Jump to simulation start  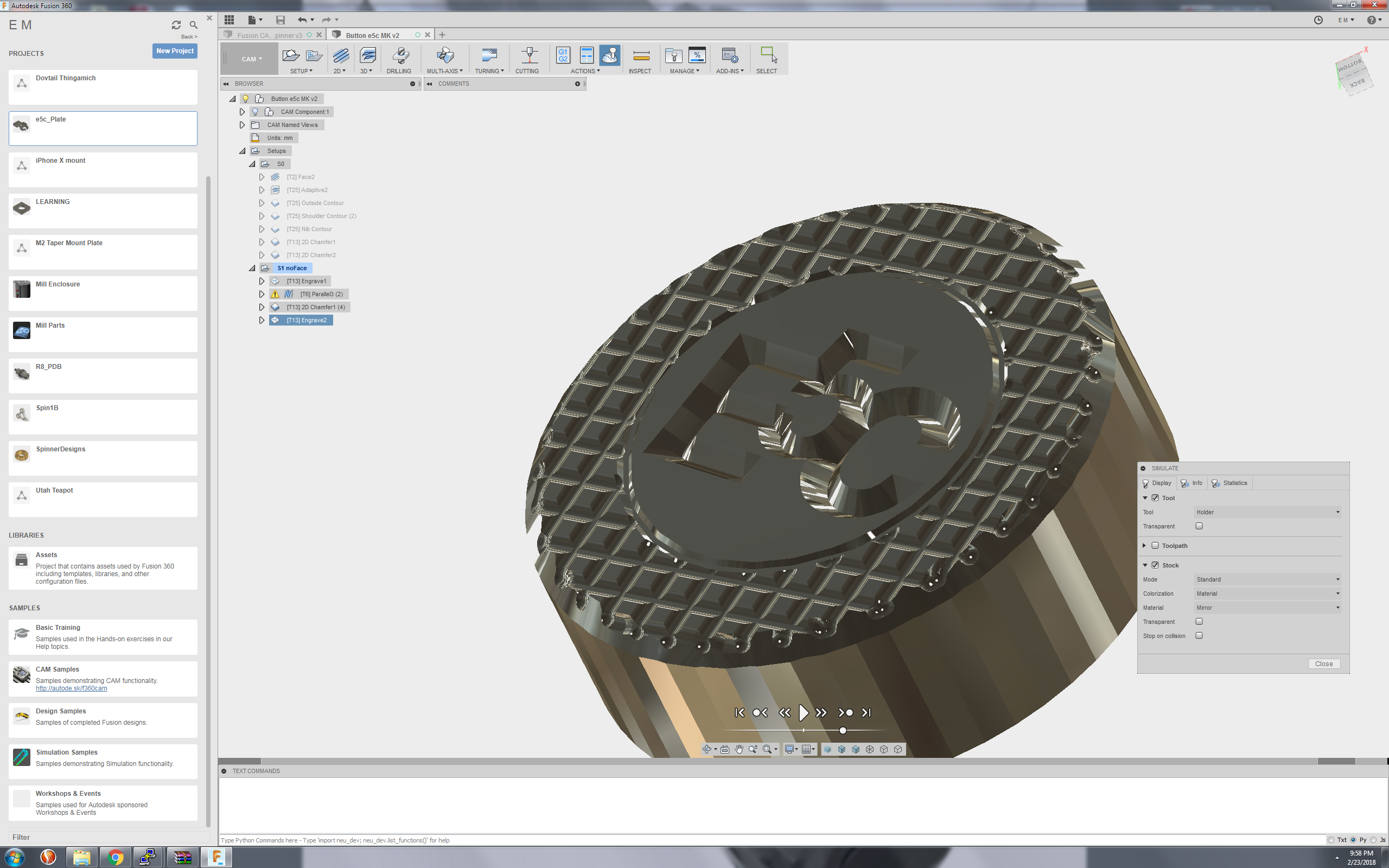click(740, 712)
